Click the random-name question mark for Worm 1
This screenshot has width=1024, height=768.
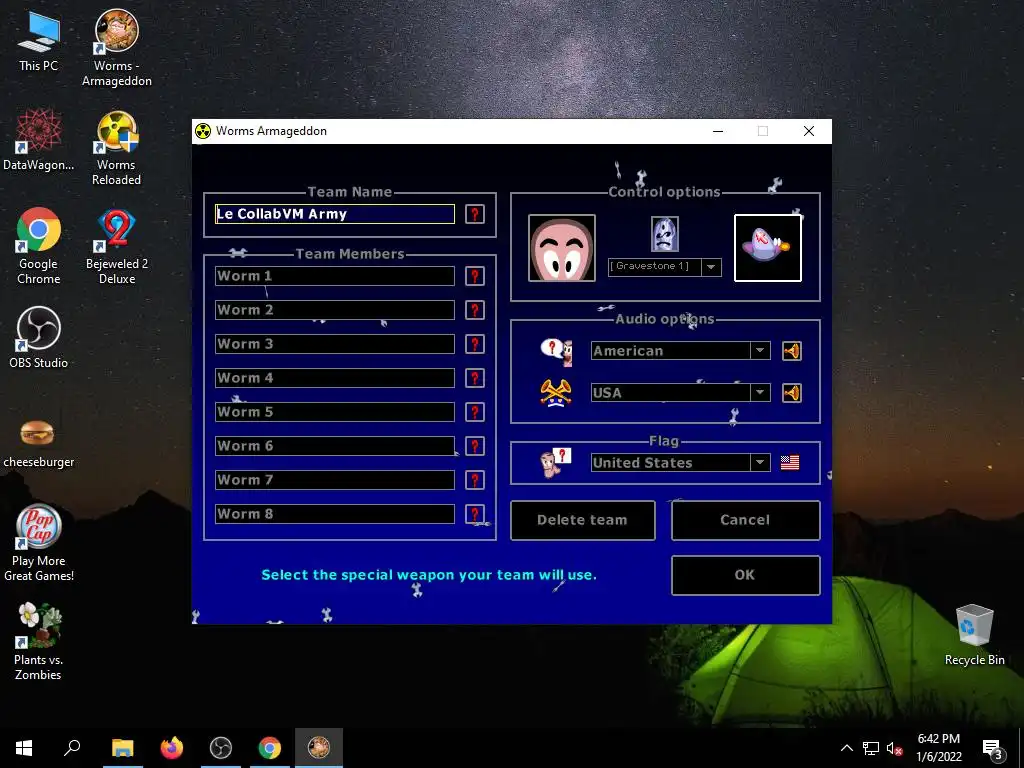coord(475,276)
